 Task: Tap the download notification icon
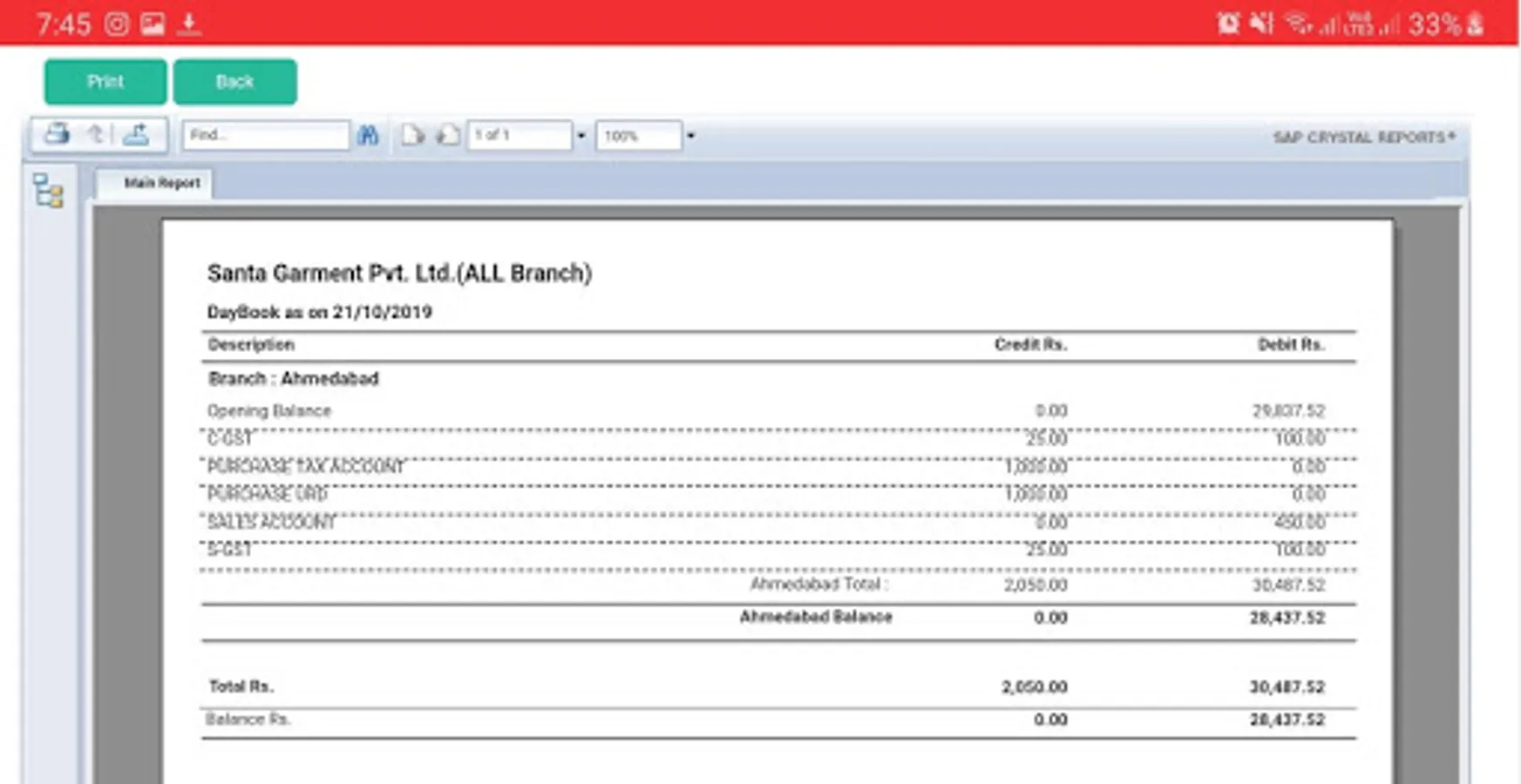pyautogui.click(x=188, y=24)
